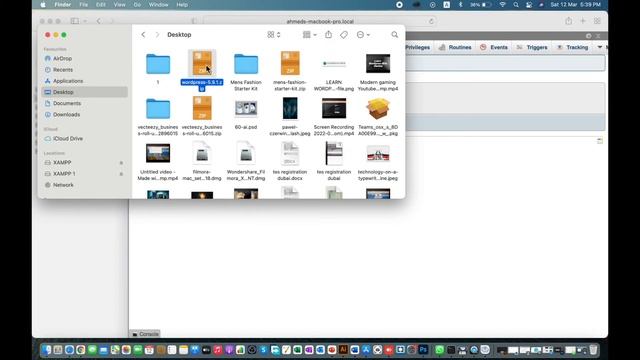Open Music app from the Dock
This screenshot has width=640, height=360.
[218, 350]
